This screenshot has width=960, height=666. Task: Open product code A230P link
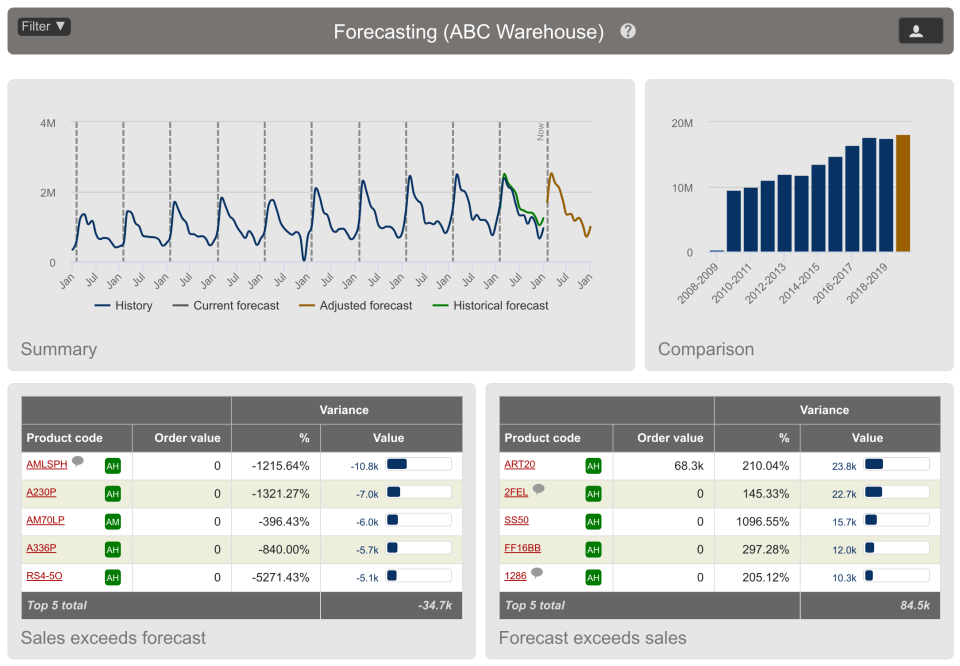click(x=41, y=492)
